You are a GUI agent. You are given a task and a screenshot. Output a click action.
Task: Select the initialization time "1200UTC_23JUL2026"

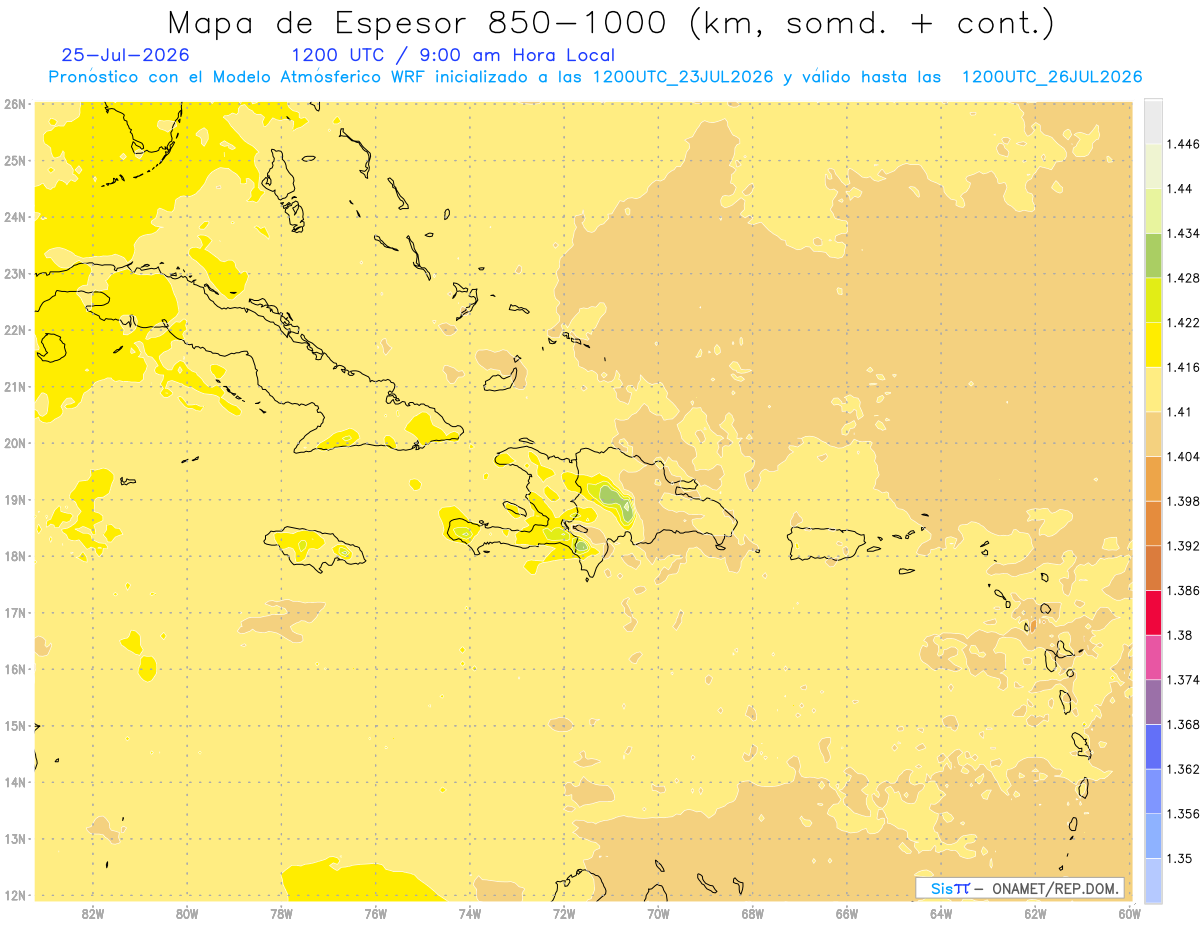(x=683, y=77)
